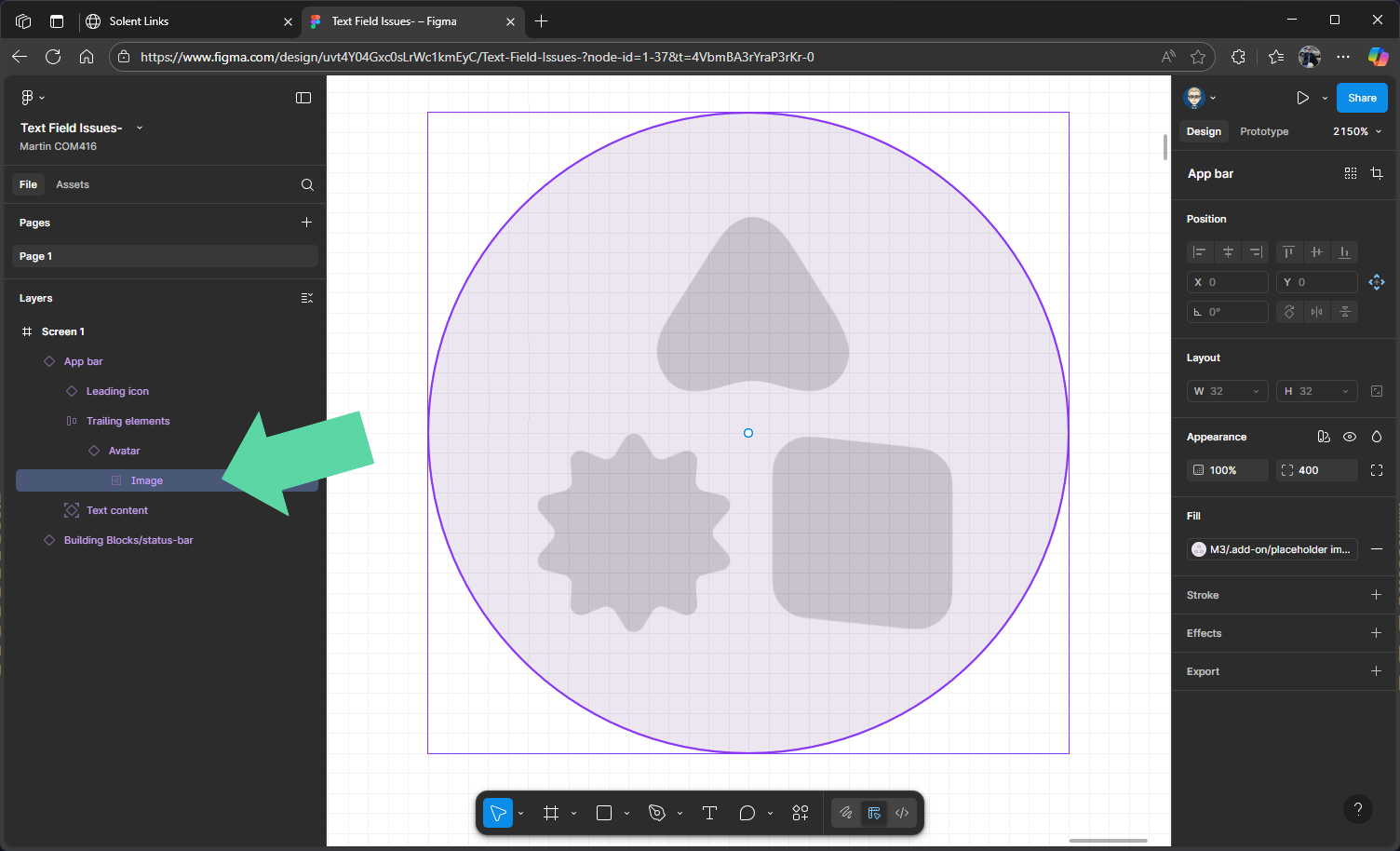Screen dimensions: 1400x851
Task: Add a new page with plus icon
Action: (x=306, y=223)
